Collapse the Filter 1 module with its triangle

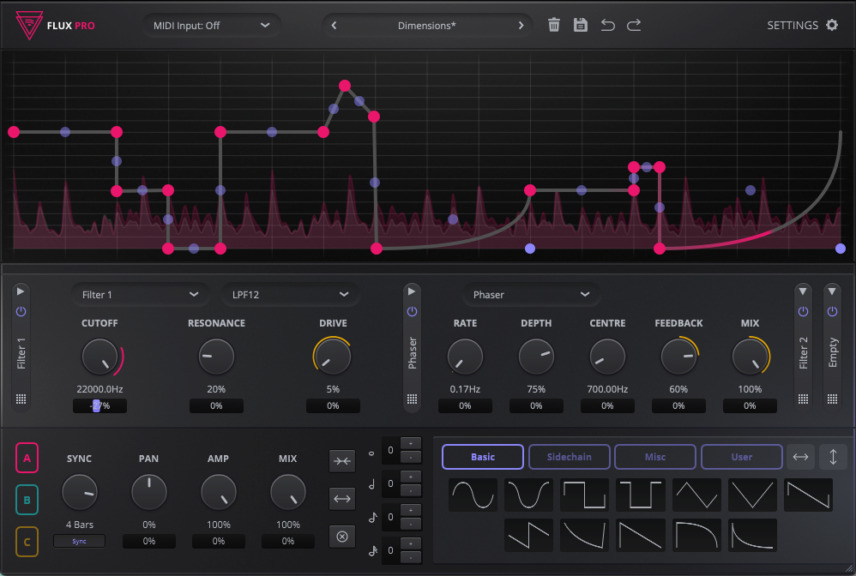click(x=21, y=292)
